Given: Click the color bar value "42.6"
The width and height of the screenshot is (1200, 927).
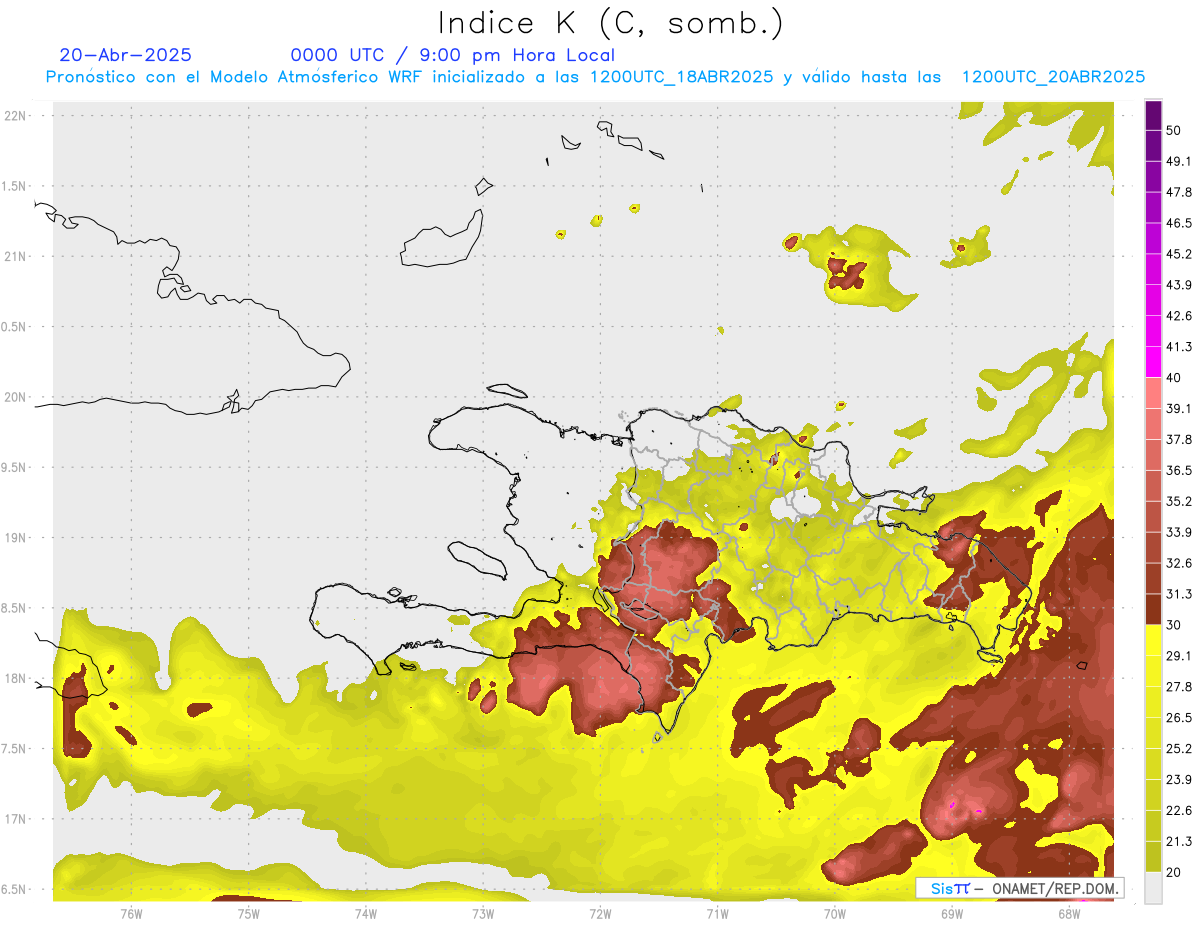Looking at the screenshot, I should click(x=1179, y=316).
